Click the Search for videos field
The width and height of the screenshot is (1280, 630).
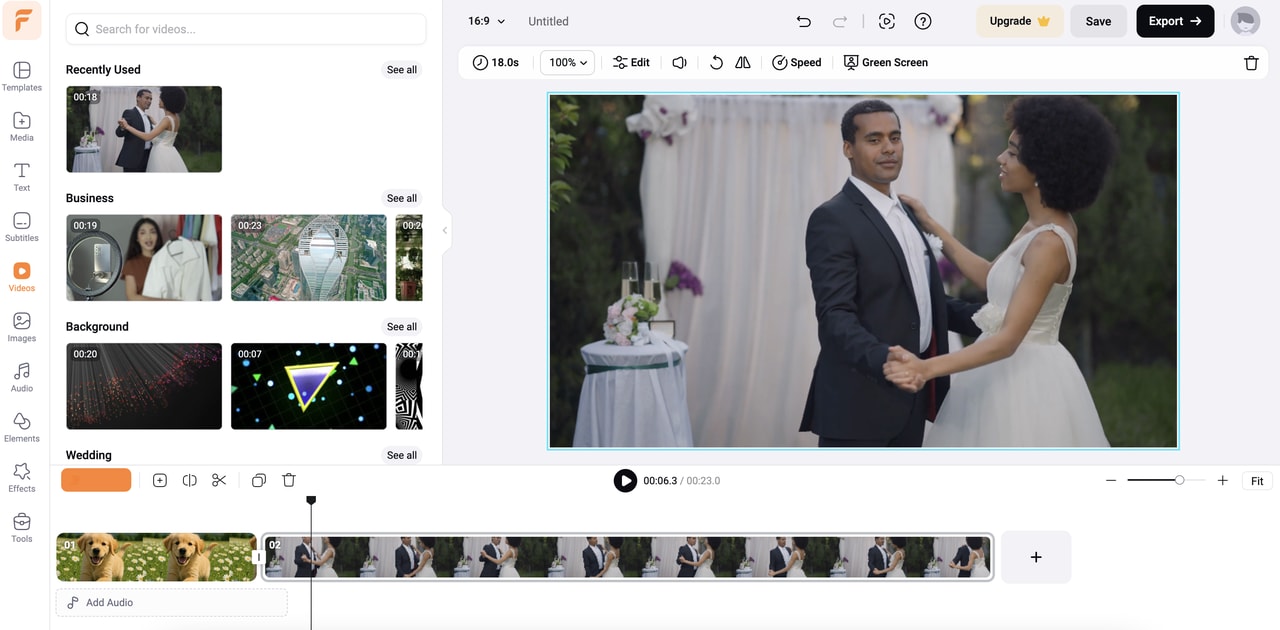coord(246,29)
